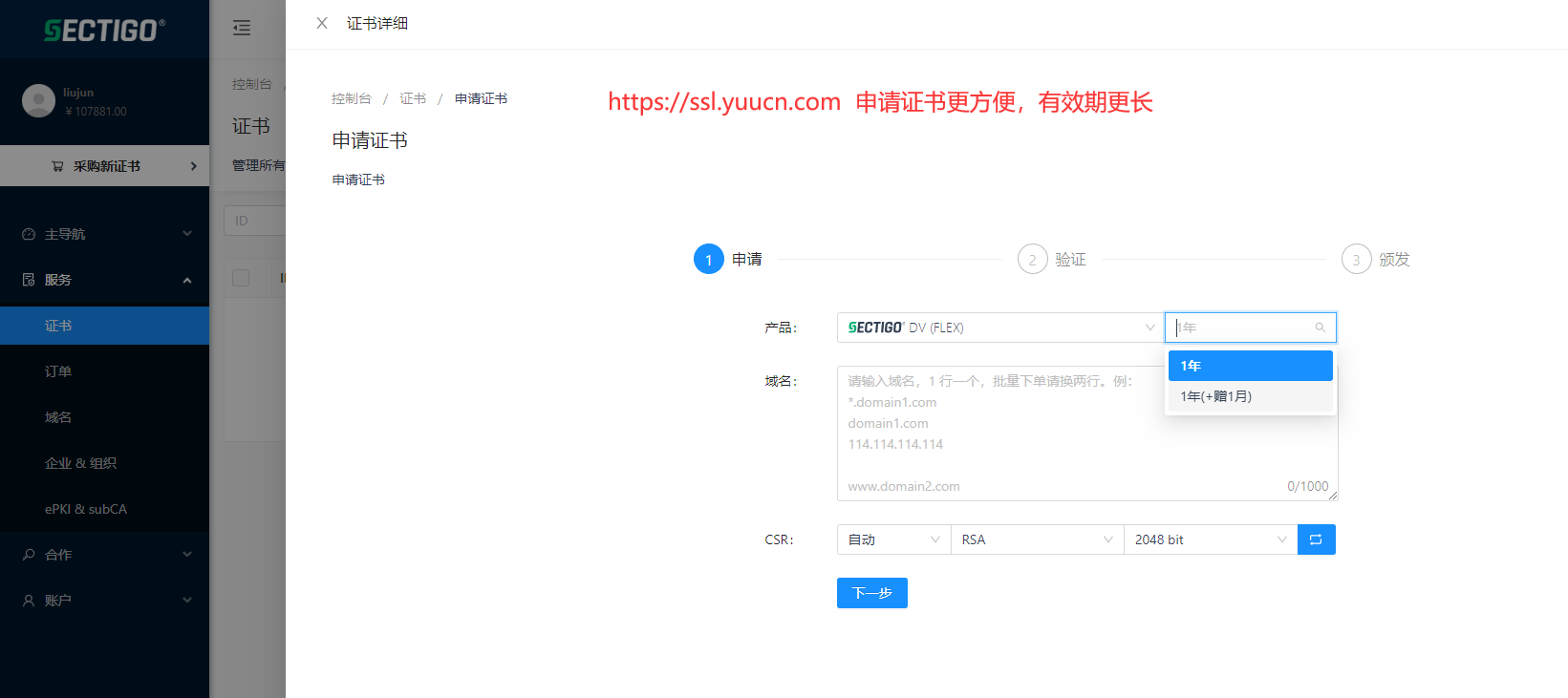Go to 证书 breadcrumb link
Screen dimensions: 1568x698
point(413,98)
